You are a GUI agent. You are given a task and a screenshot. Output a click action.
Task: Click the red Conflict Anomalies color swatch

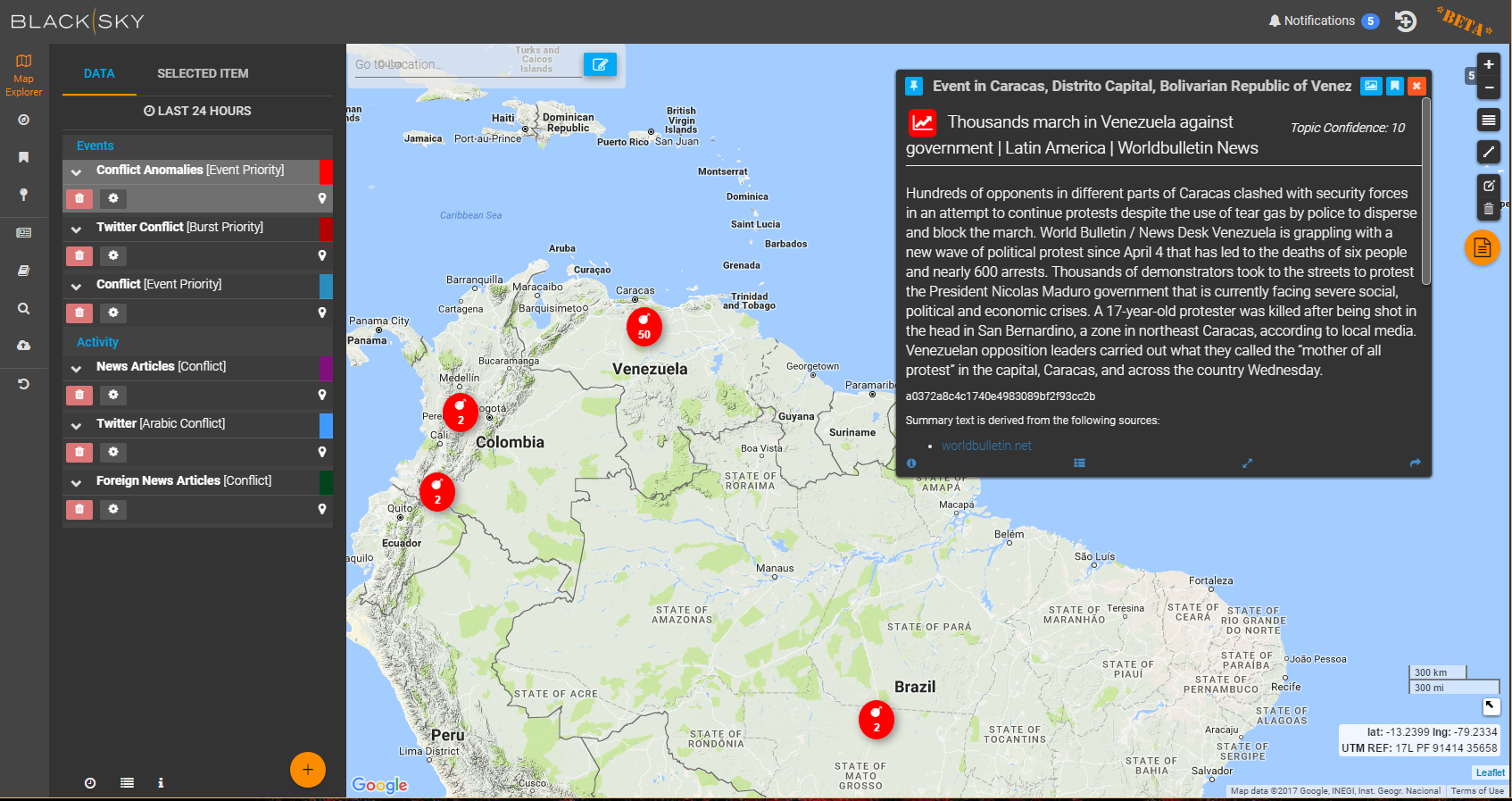tap(326, 171)
